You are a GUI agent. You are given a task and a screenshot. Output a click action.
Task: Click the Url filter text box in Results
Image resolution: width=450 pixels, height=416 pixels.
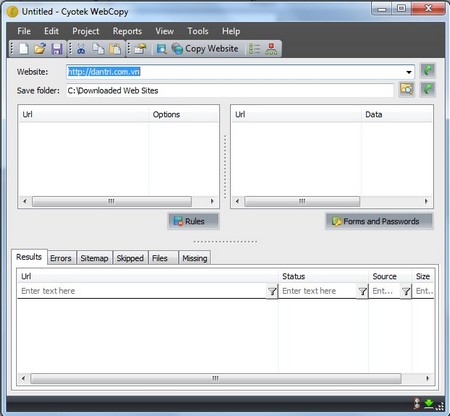[143, 291]
